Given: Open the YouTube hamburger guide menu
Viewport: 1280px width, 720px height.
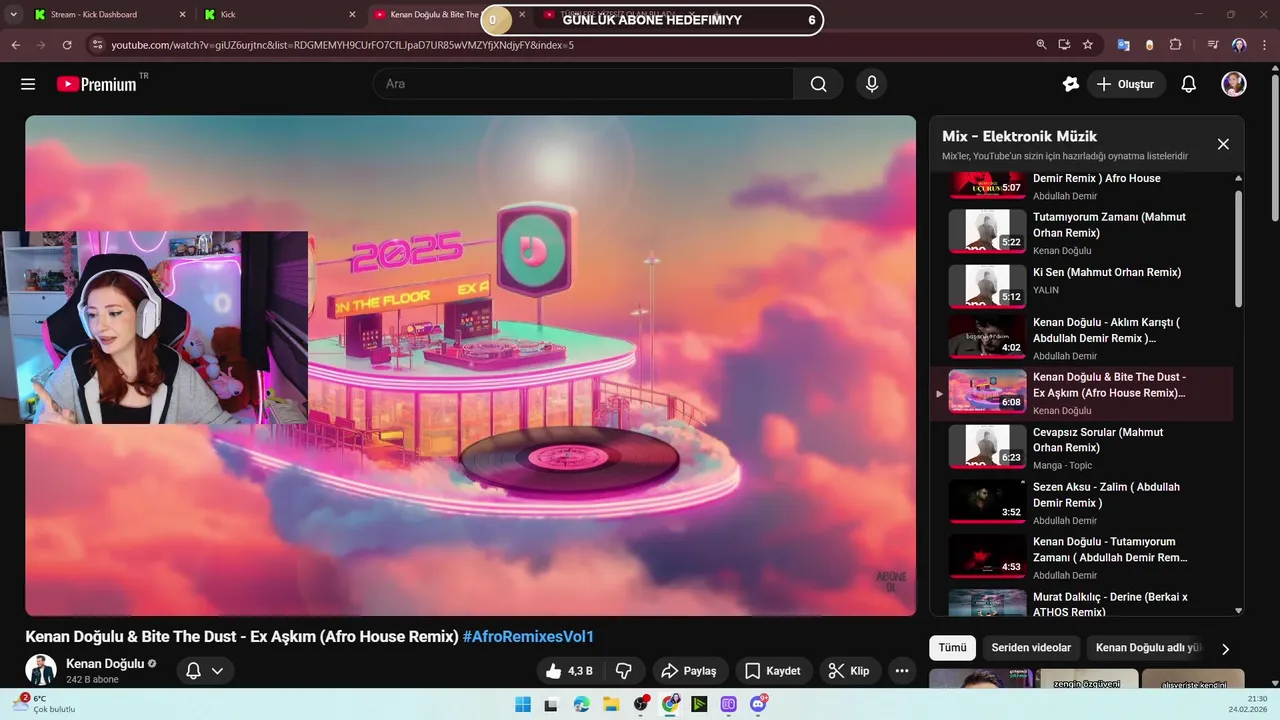Looking at the screenshot, I should click(28, 84).
